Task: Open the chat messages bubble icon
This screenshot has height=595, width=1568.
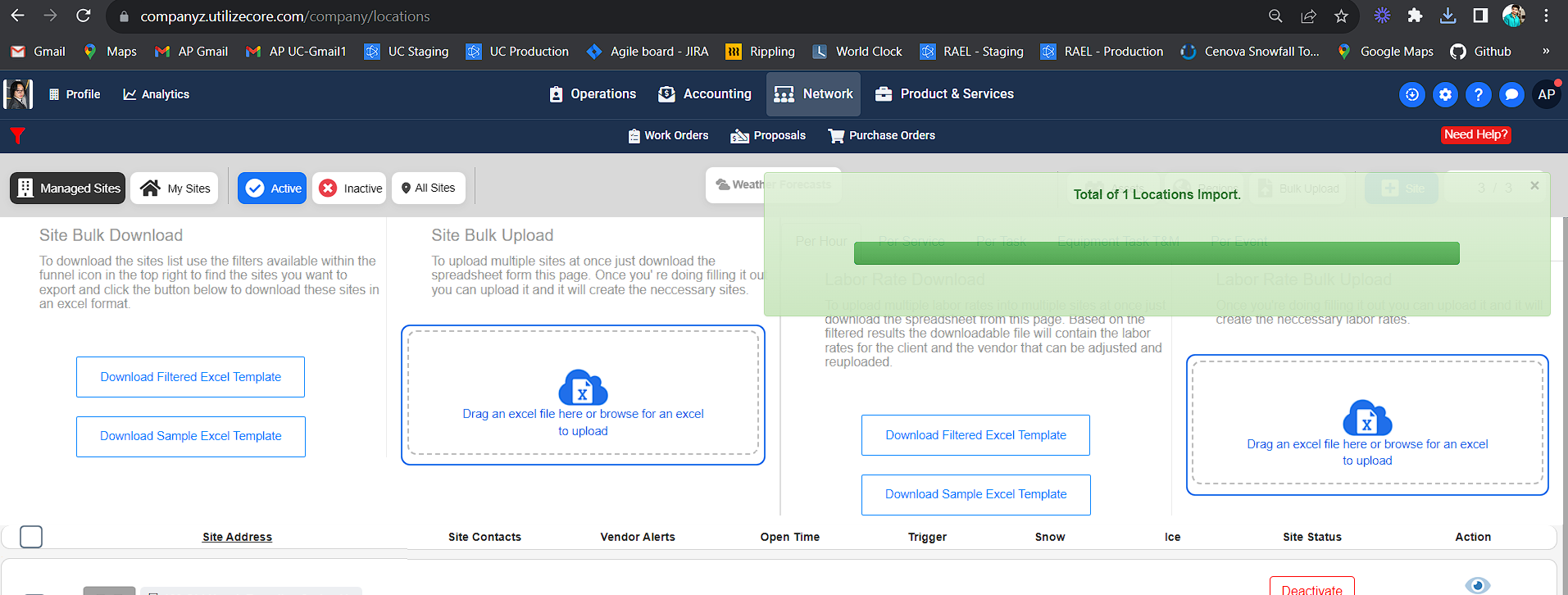Action: coord(1511,94)
